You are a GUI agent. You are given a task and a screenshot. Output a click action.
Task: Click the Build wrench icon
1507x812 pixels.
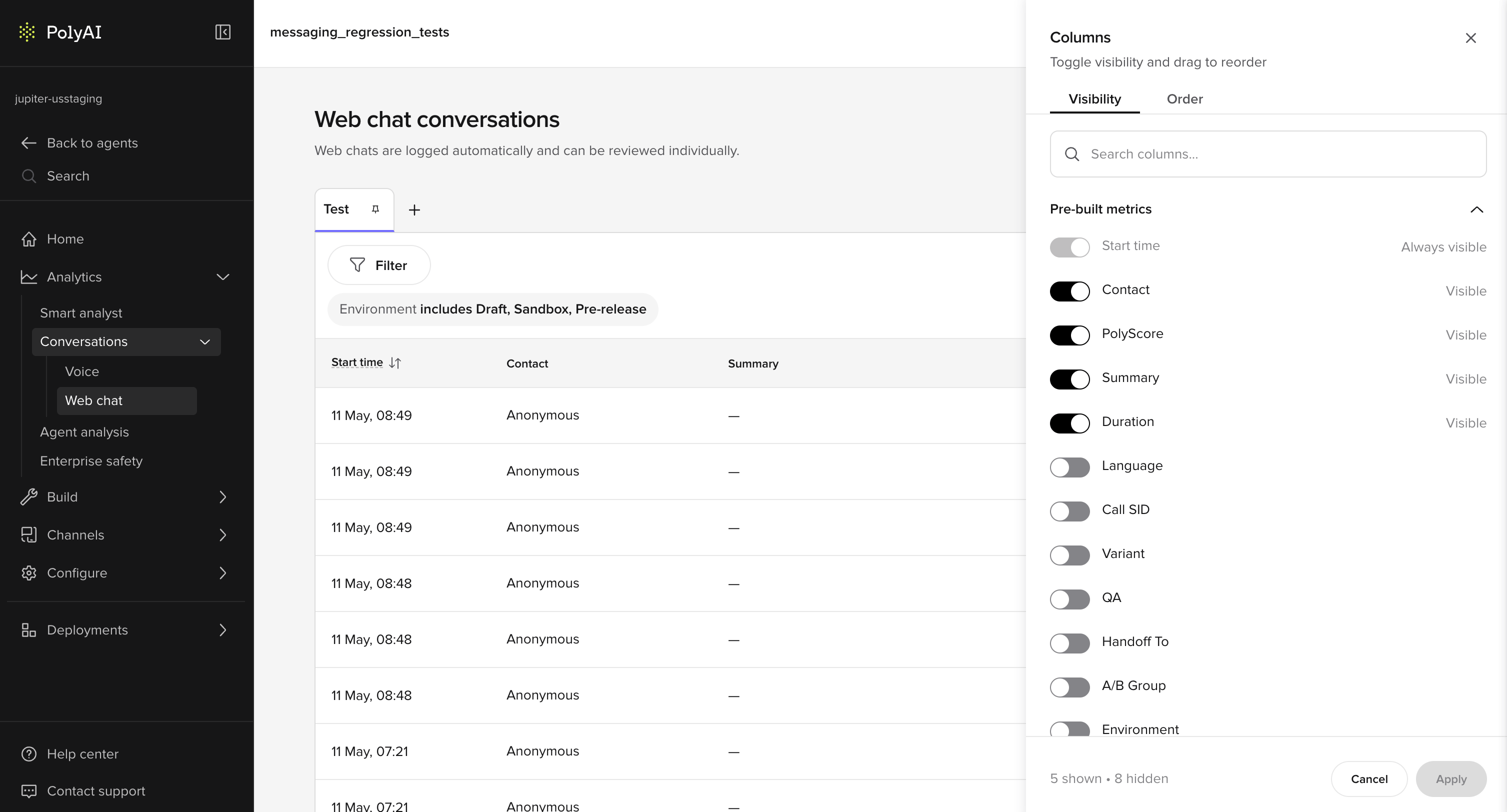click(28, 497)
